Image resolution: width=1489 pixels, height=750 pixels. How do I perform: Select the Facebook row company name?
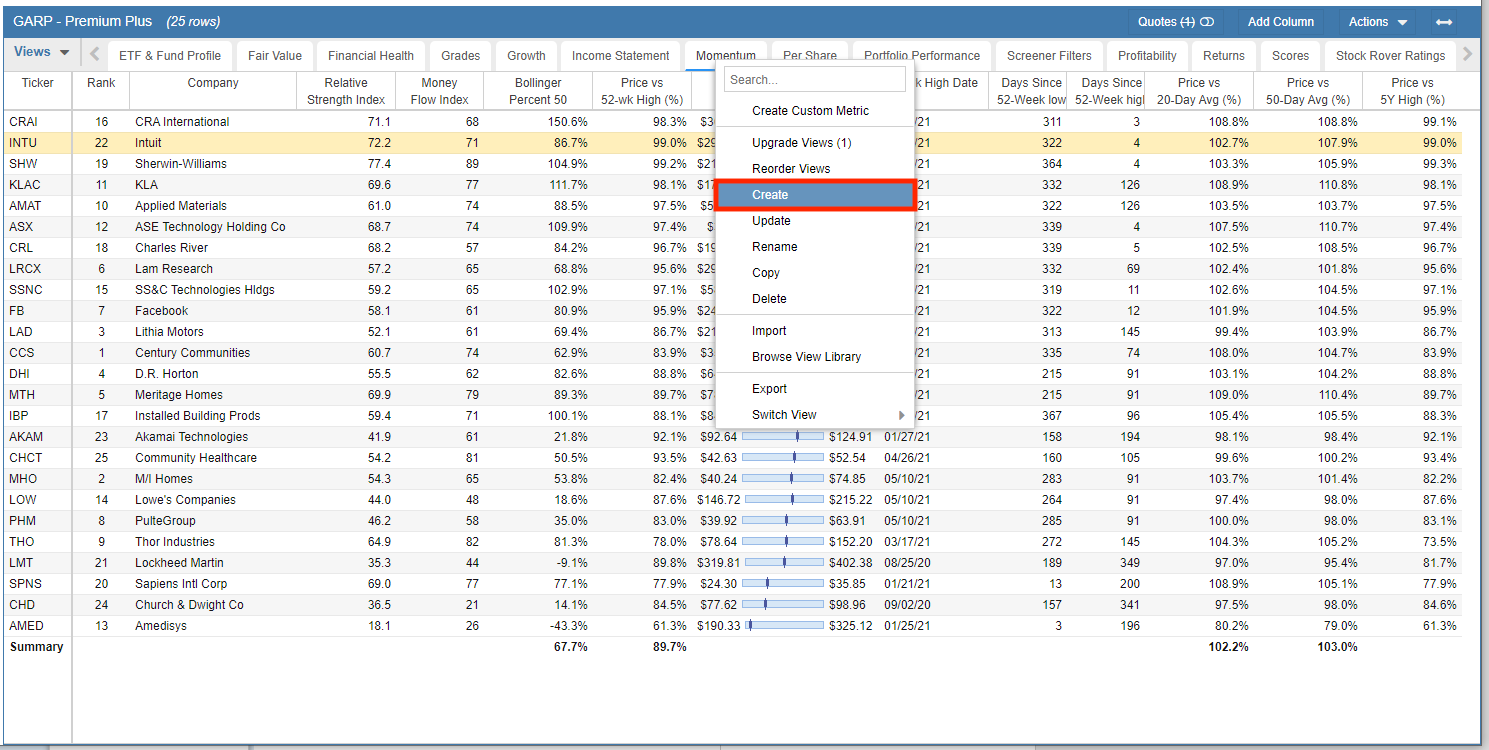[162, 311]
